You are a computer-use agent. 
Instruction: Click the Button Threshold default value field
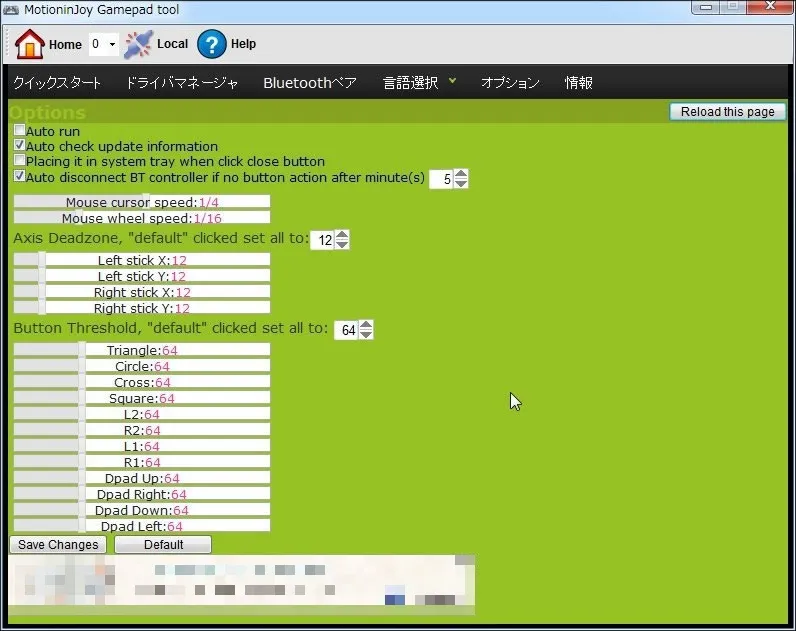346,330
